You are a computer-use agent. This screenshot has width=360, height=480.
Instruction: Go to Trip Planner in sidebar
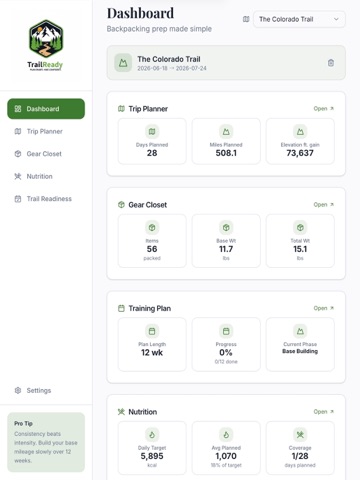[46, 131]
